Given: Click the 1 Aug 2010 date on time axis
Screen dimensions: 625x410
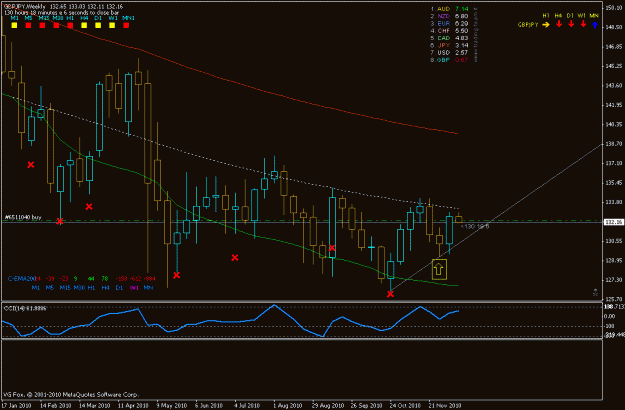Looking at the screenshot, I should [287, 406].
